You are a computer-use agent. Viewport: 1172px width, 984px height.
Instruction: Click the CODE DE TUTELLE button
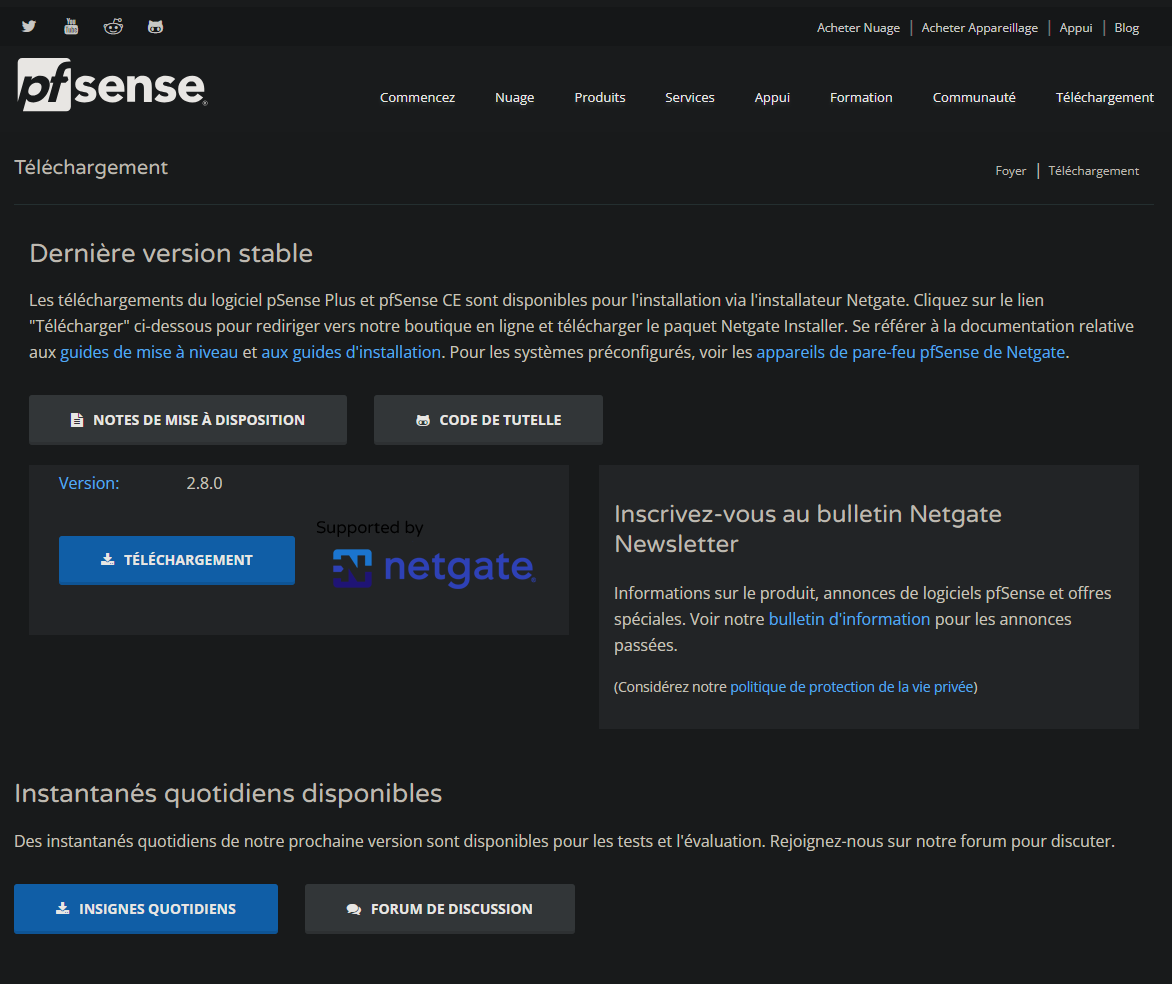click(x=488, y=420)
